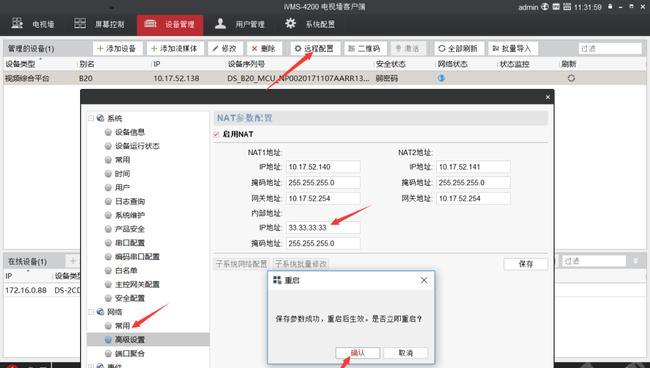
Task: Click the NAT2 网关地址 field
Action: click(x=473, y=199)
